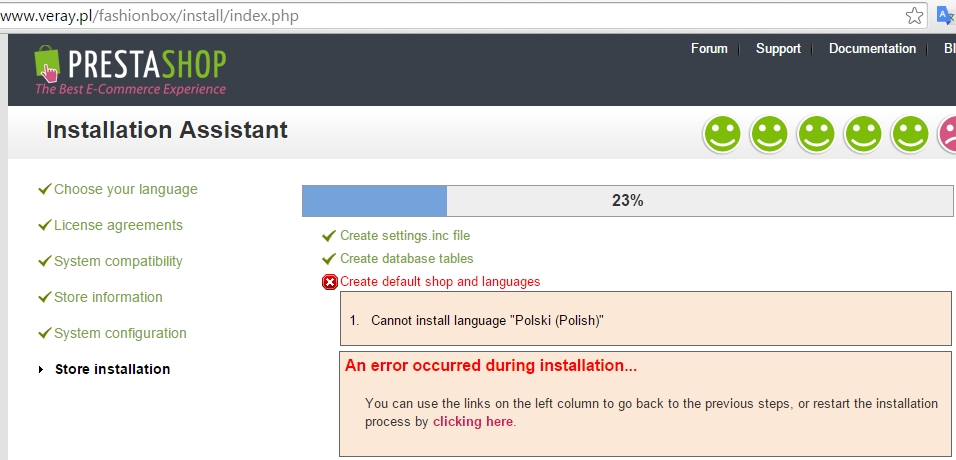This screenshot has width=956, height=460.
Task: Go back to License agreements step
Action: (118, 225)
